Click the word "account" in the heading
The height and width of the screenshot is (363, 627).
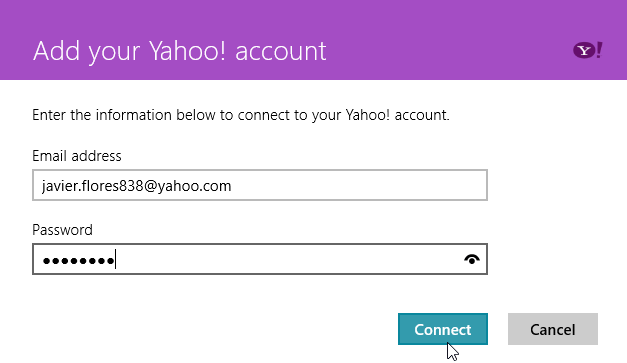(x=281, y=52)
